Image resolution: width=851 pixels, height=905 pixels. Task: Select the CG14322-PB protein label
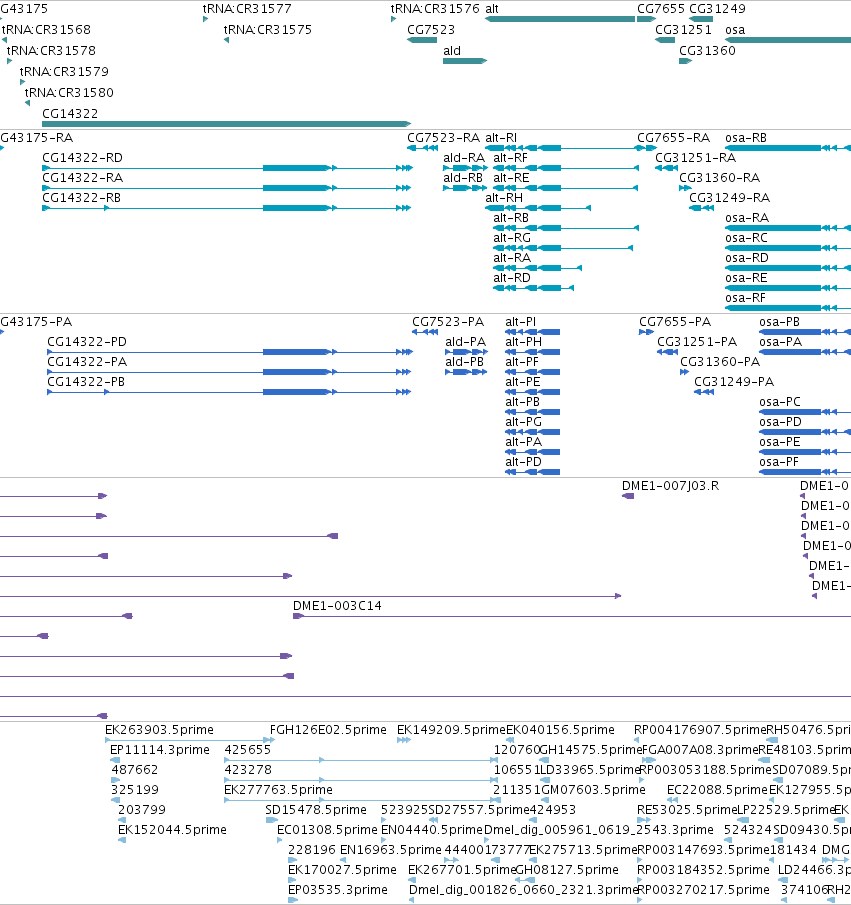(86, 382)
